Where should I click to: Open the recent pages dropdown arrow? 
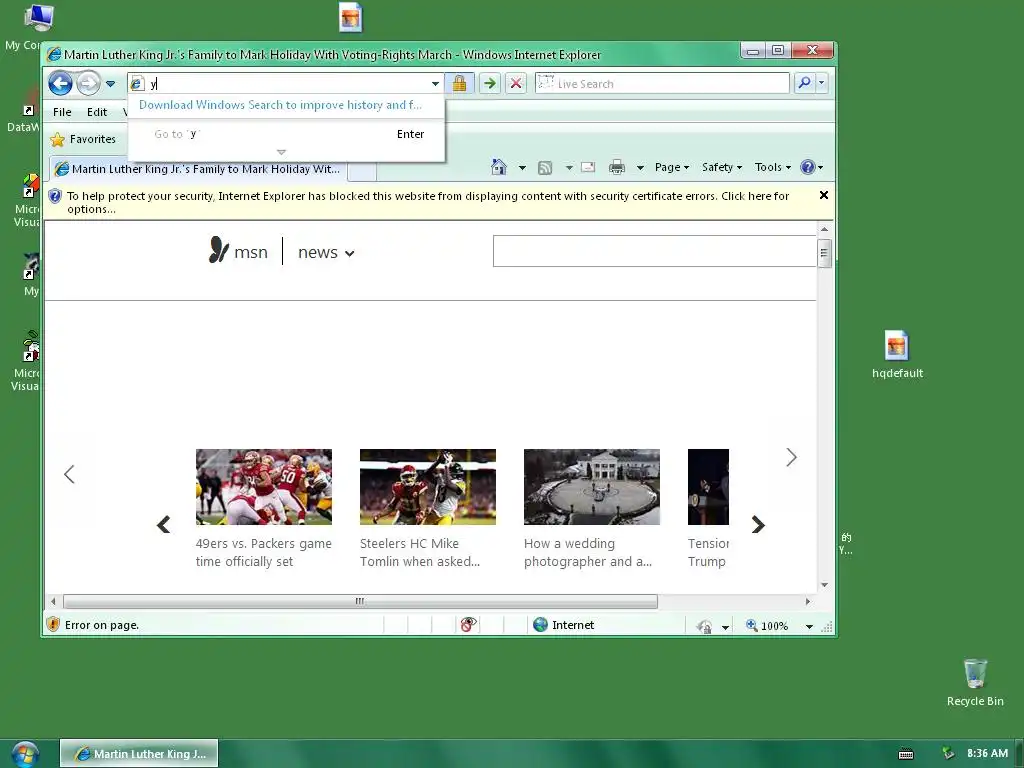[110, 84]
